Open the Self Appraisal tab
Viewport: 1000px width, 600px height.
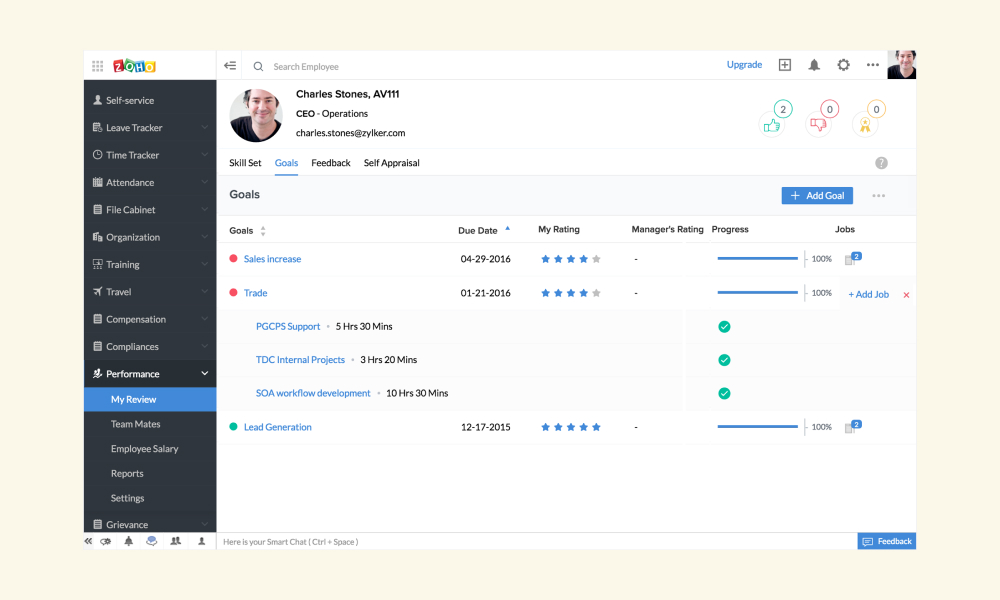pos(392,163)
